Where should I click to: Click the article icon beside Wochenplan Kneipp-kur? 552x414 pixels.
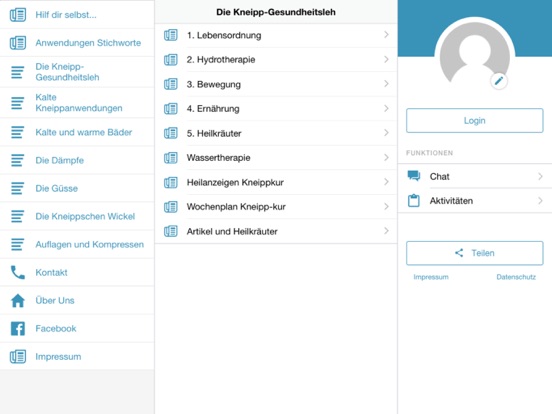pos(171,207)
